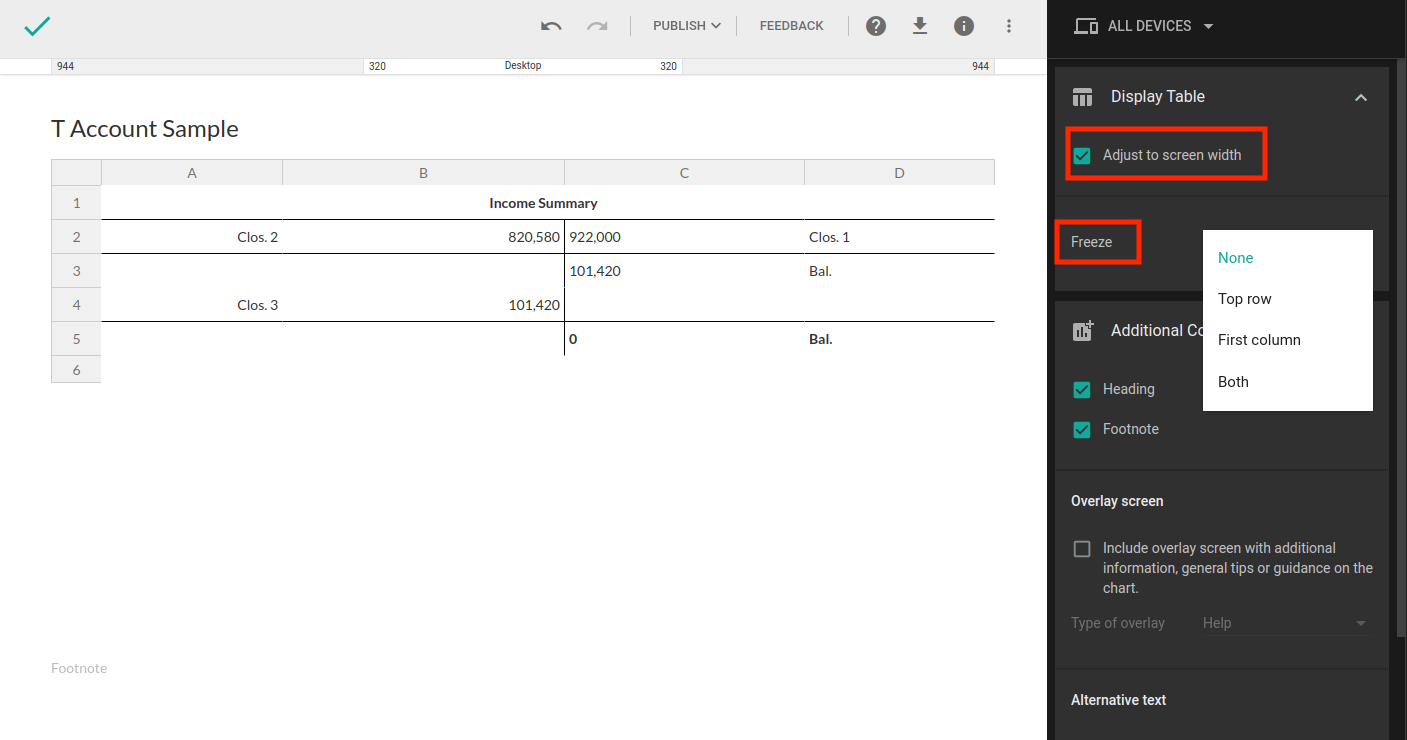
Task: Uncheck Adjust to screen width
Action: (1082, 156)
